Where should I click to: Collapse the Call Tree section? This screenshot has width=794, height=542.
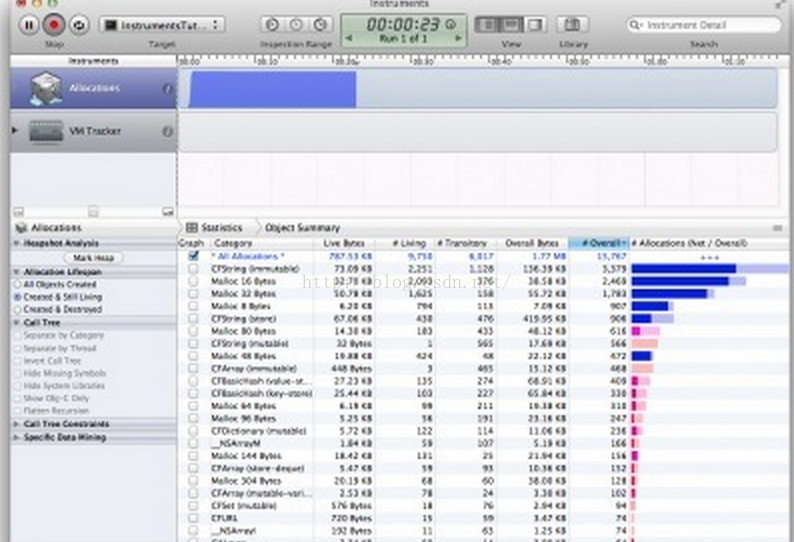pos(16,323)
